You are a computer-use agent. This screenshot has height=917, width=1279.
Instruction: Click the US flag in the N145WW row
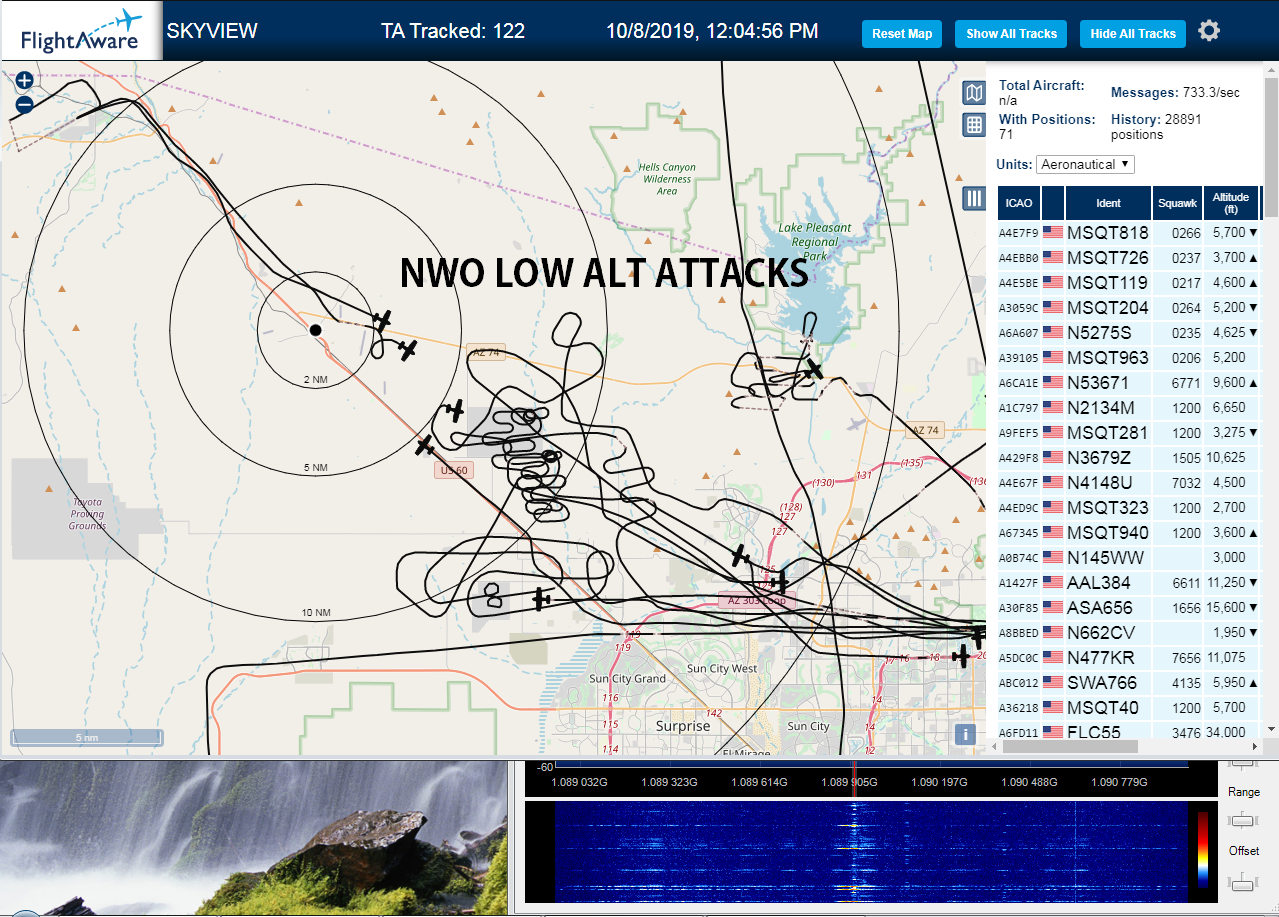point(1053,557)
